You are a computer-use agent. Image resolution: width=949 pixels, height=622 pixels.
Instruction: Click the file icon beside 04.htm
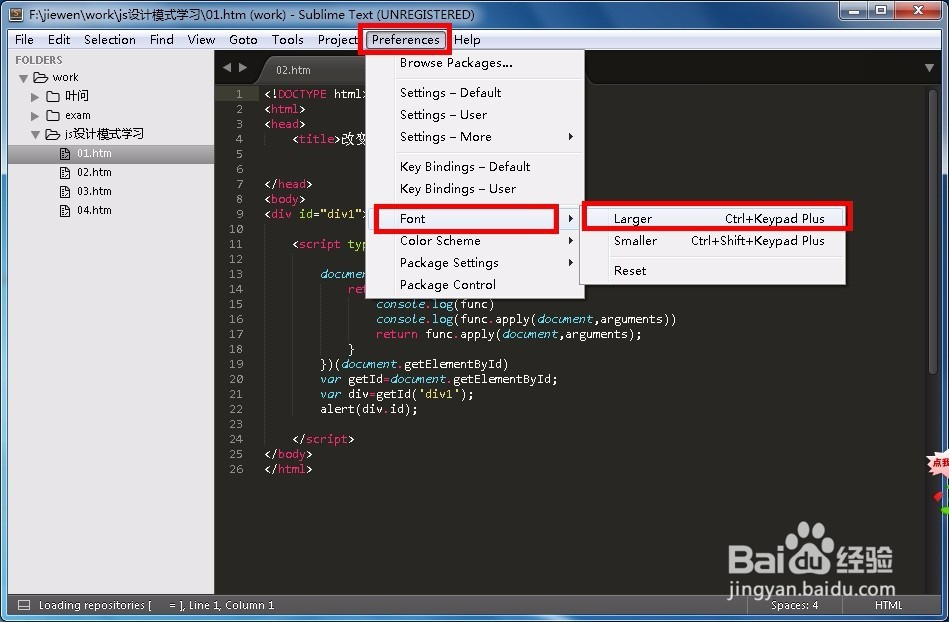(x=64, y=210)
